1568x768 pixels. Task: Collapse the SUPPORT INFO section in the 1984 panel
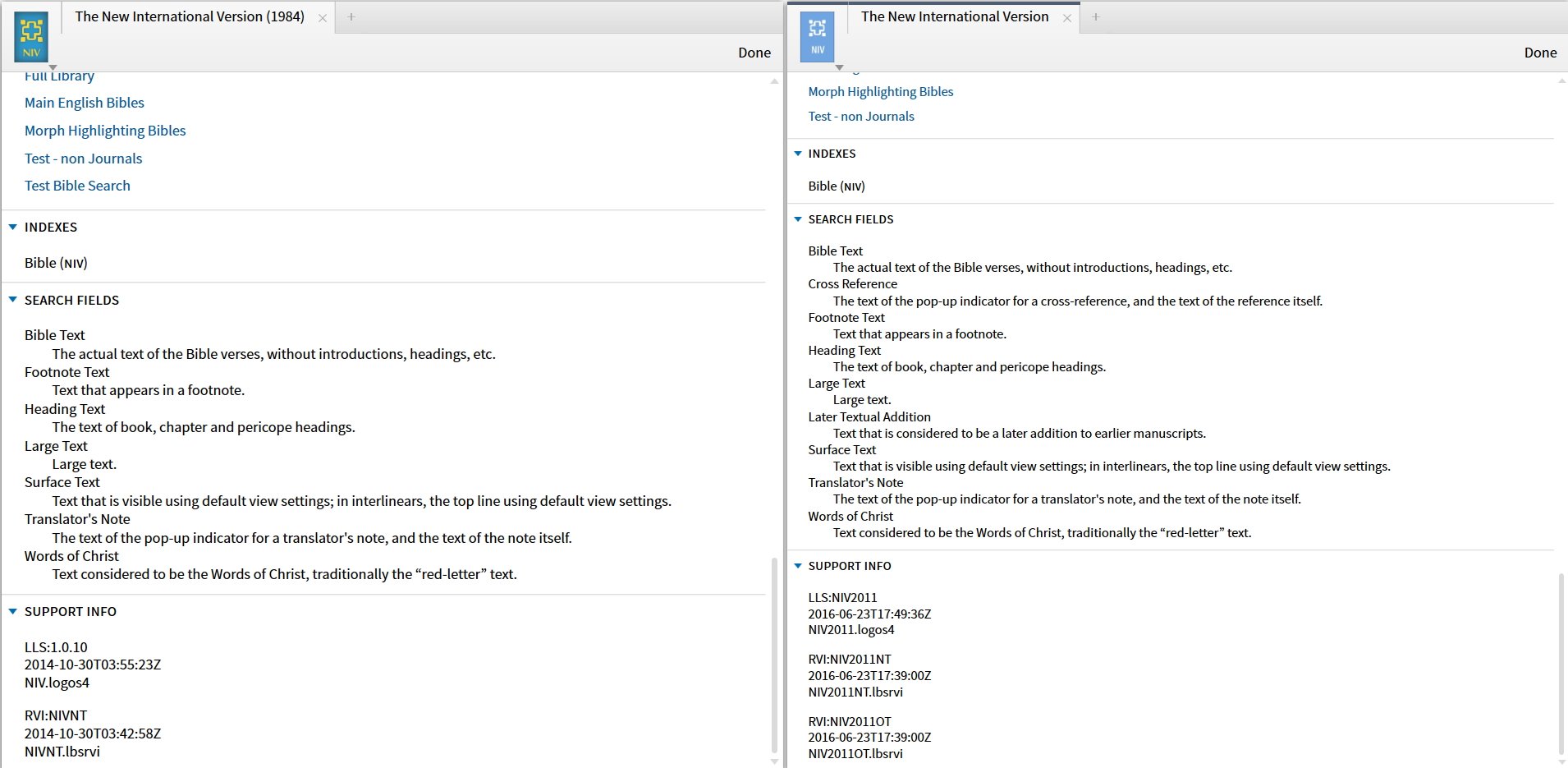(13, 611)
